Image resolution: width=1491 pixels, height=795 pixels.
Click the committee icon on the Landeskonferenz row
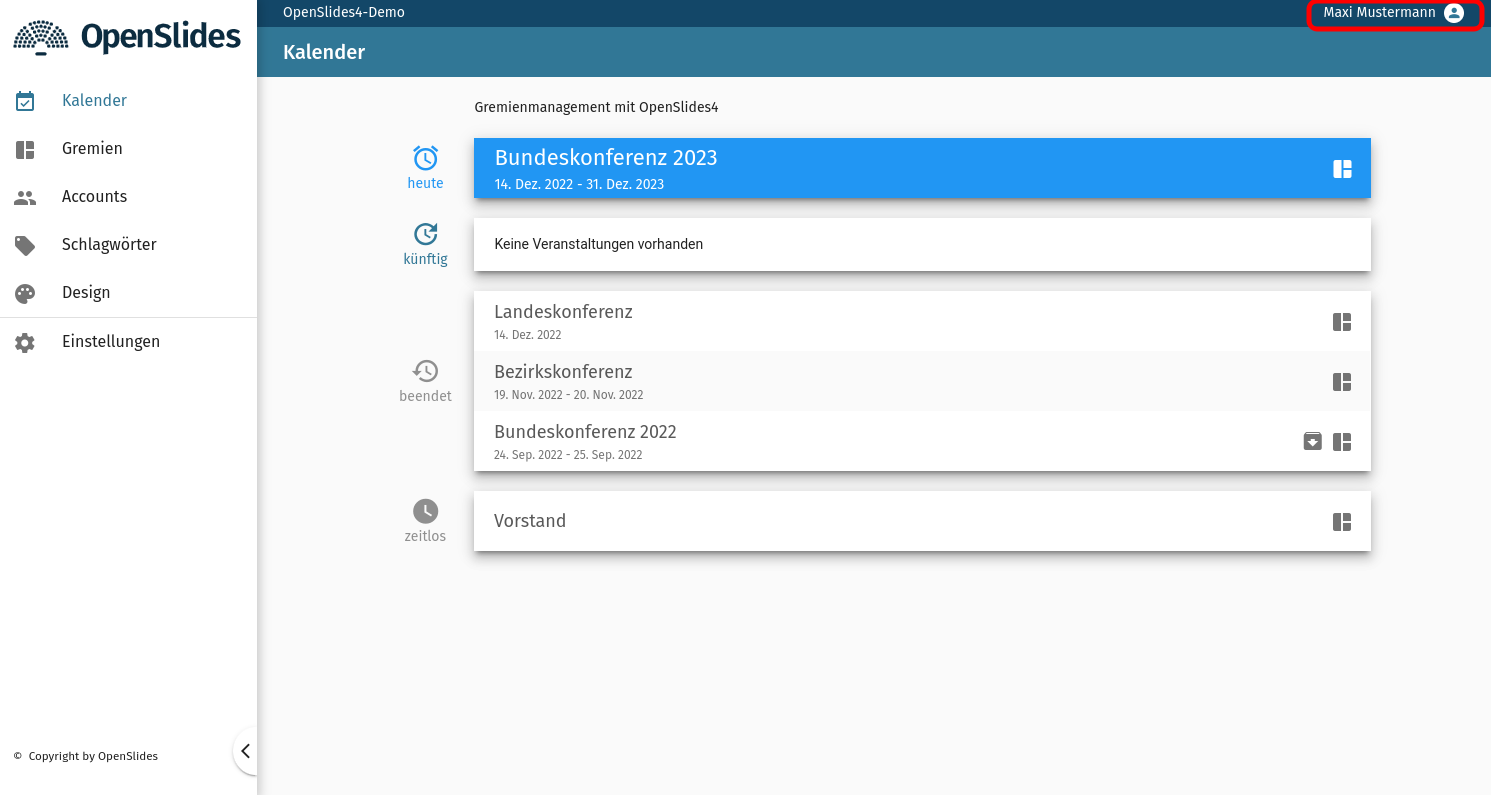1342,322
